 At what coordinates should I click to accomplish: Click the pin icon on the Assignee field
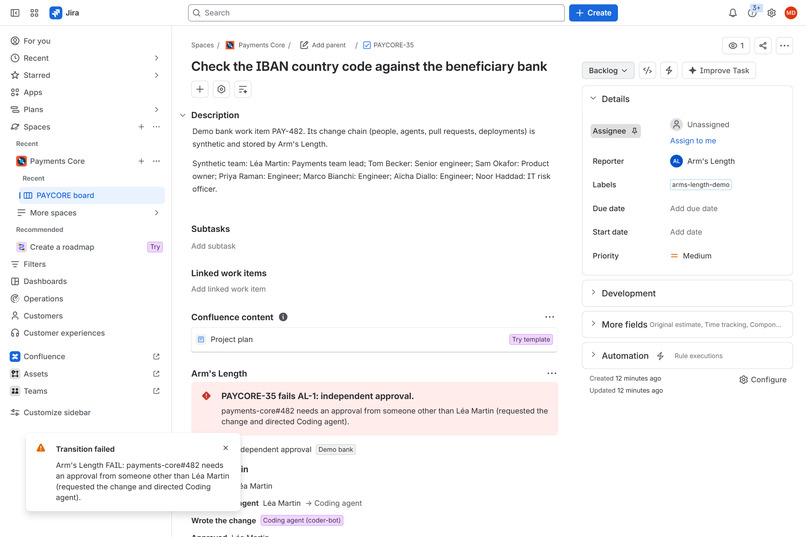635,131
